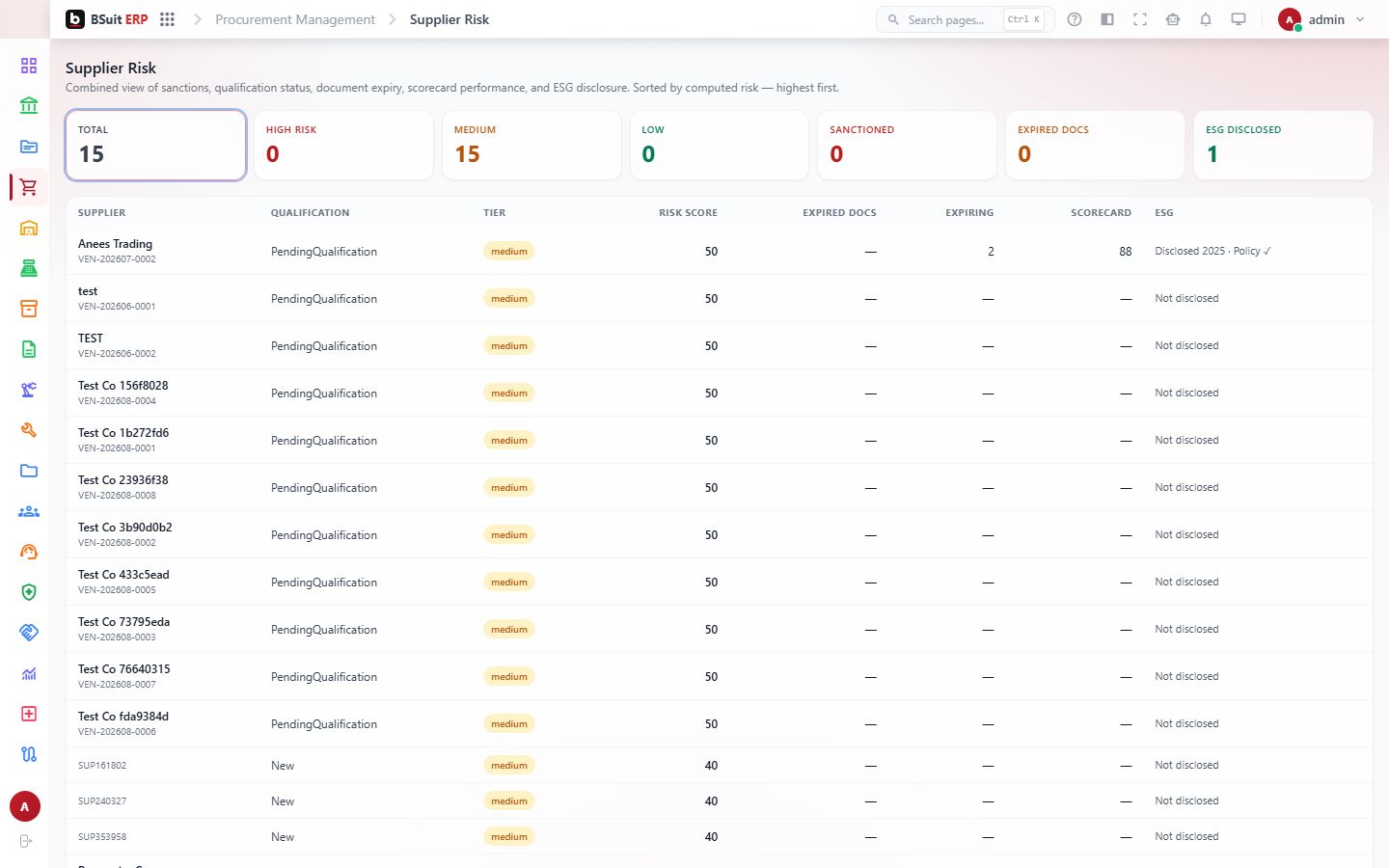Viewport: 1389px width, 868px height.
Task: Click supplier SUP161802 row
Action: pyautogui.click(x=720, y=765)
